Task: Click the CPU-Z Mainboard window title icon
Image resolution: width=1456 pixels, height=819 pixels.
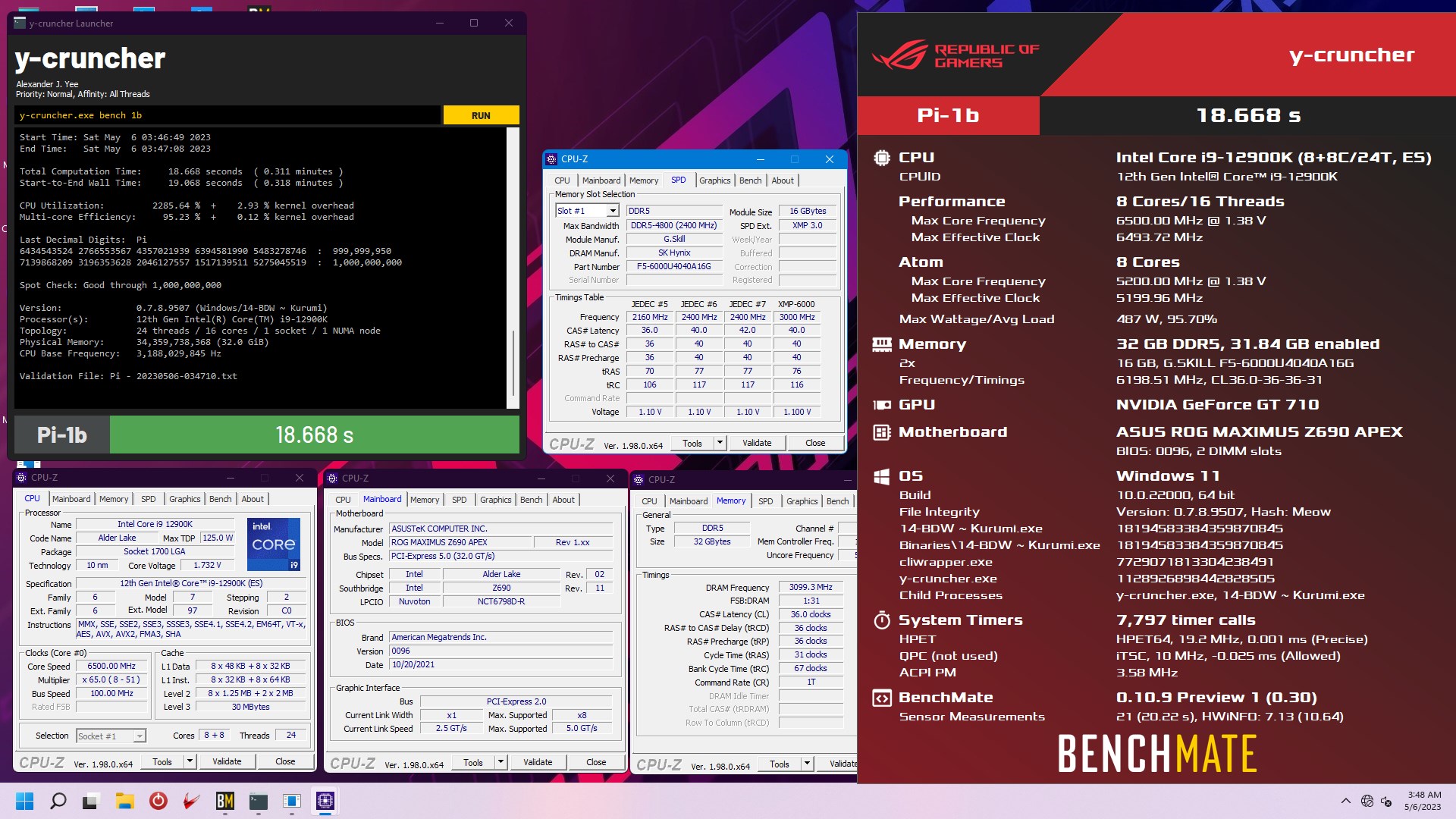Action: 332,479
